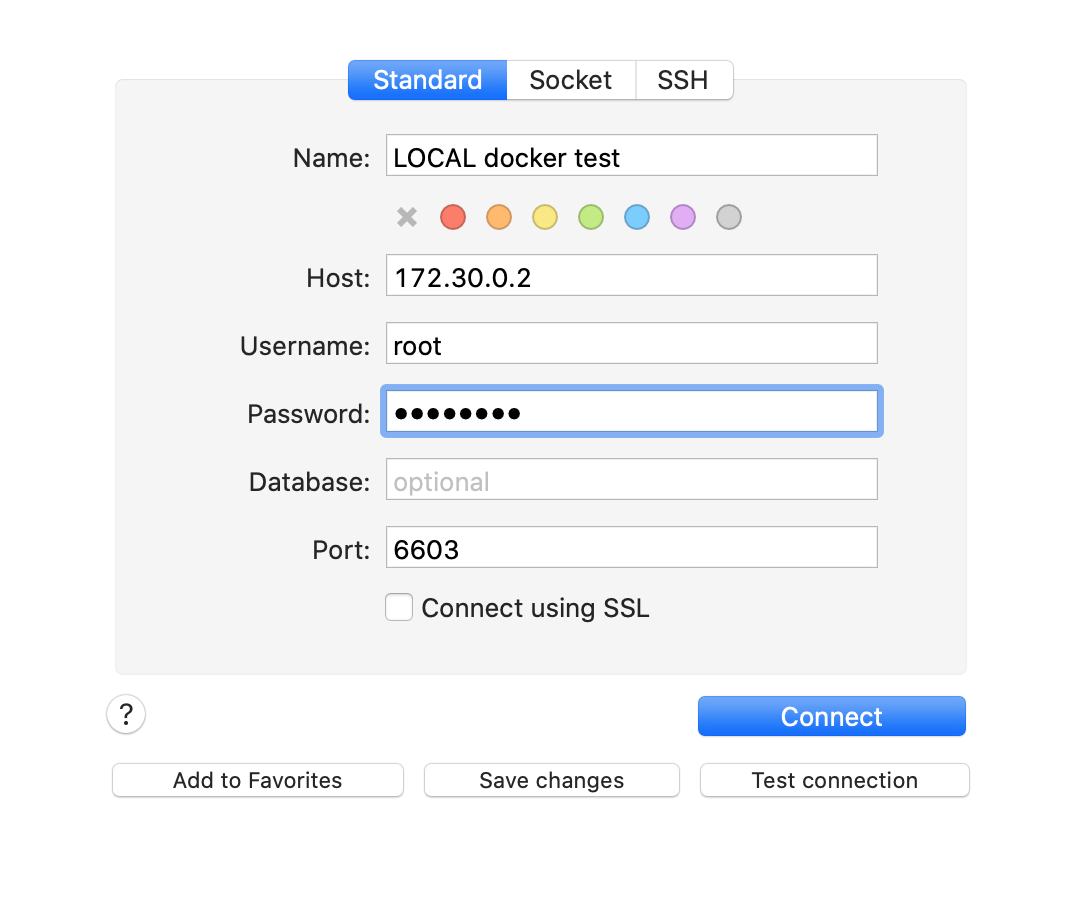This screenshot has height=910, width=1084.
Task: Click the Test connection button
Action: (834, 781)
